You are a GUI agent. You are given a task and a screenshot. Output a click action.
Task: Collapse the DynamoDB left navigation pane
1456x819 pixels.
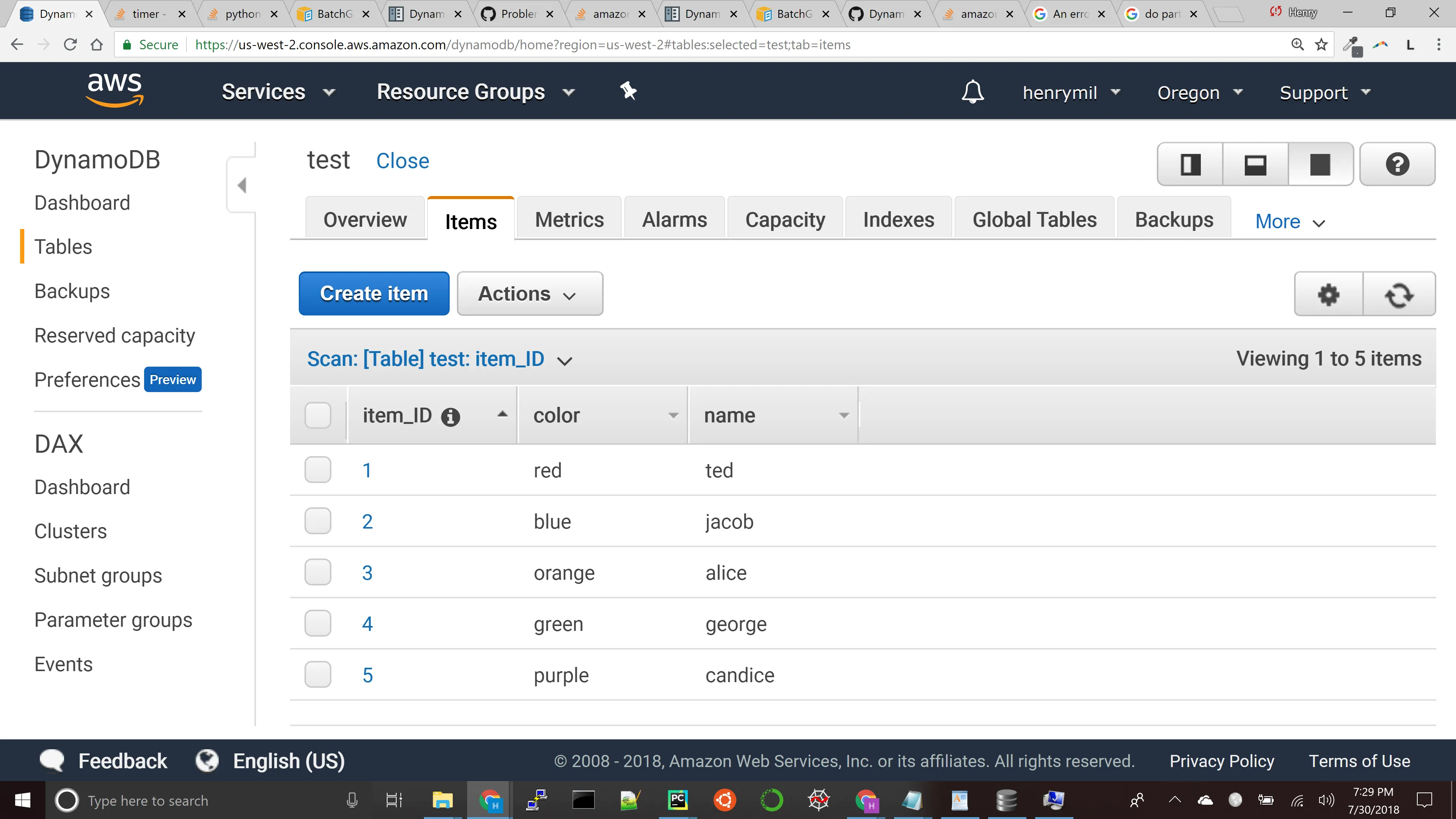(242, 185)
